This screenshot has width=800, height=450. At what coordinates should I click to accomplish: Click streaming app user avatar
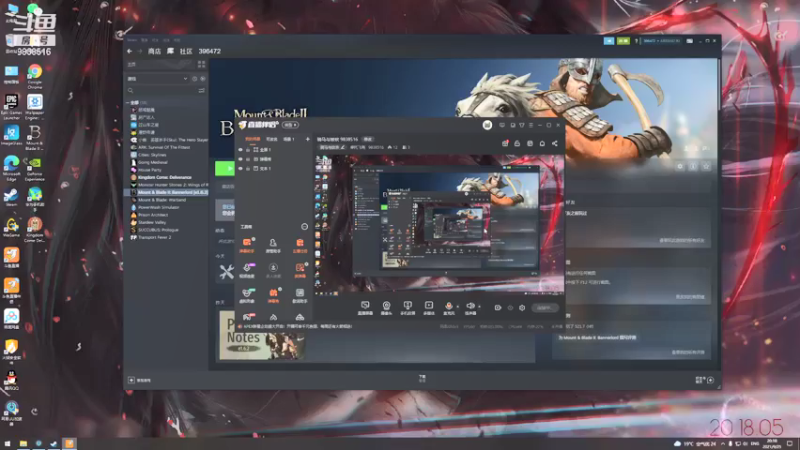point(487,125)
